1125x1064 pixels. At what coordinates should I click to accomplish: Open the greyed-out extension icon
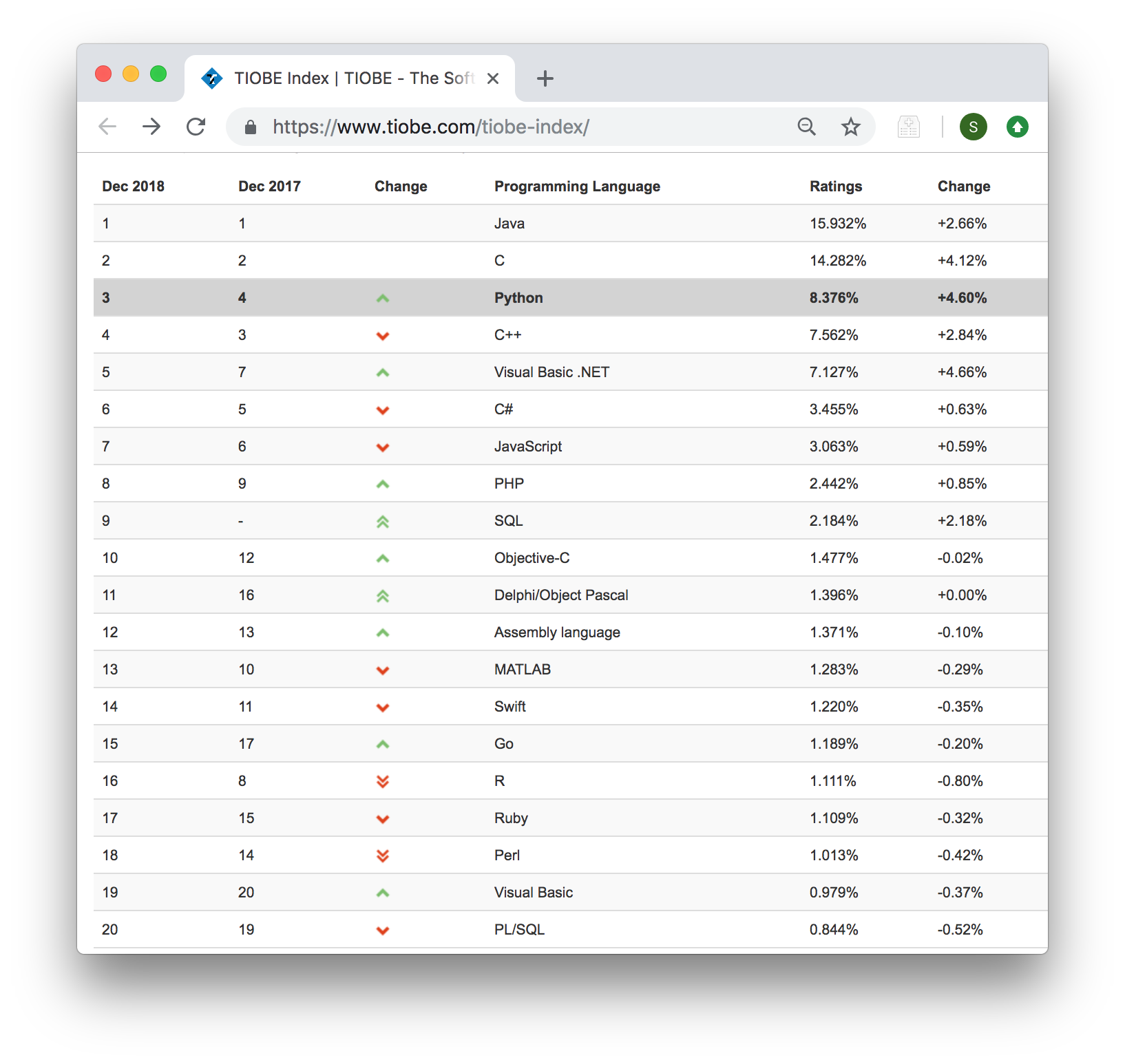tap(909, 127)
